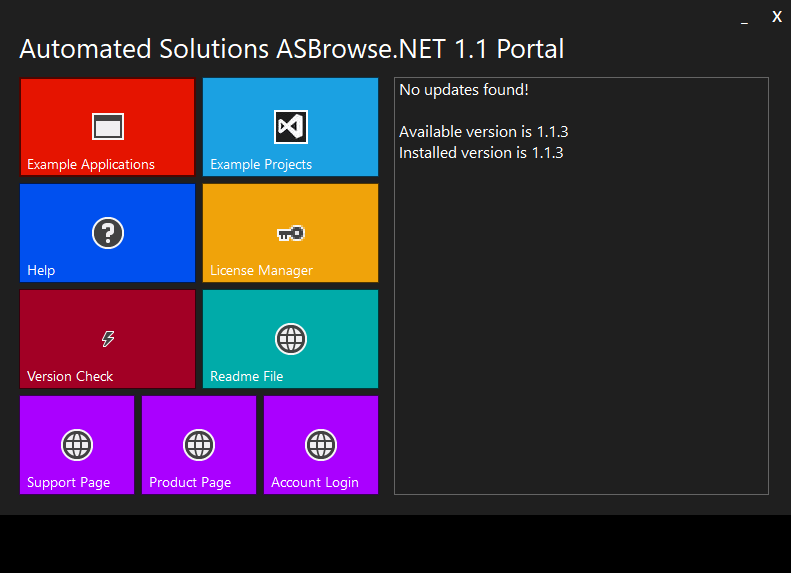Screen dimensions: 791x573
Task: Open the License Manager label
Action: pyautogui.click(x=261, y=270)
